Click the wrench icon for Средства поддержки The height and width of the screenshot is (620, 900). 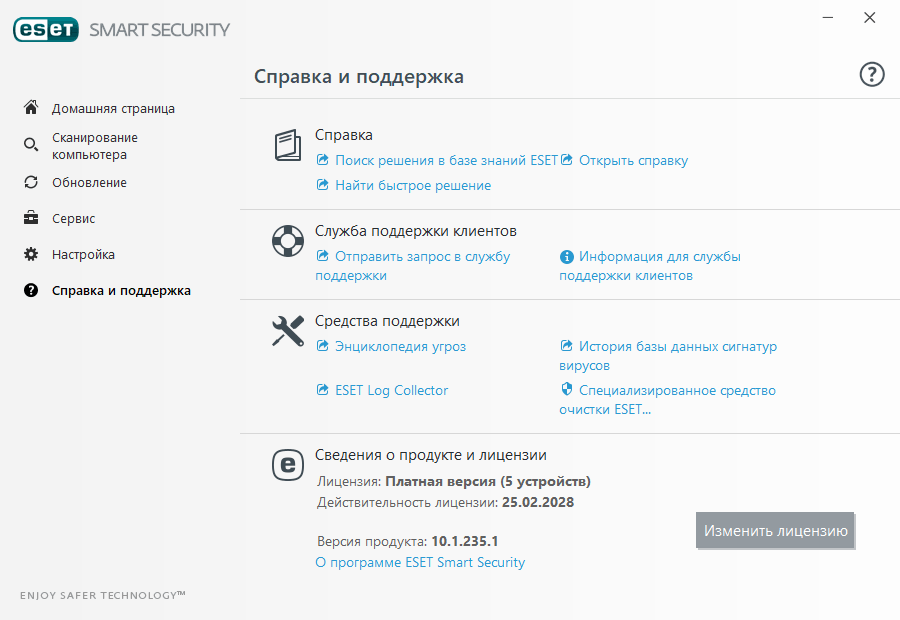pos(288,331)
